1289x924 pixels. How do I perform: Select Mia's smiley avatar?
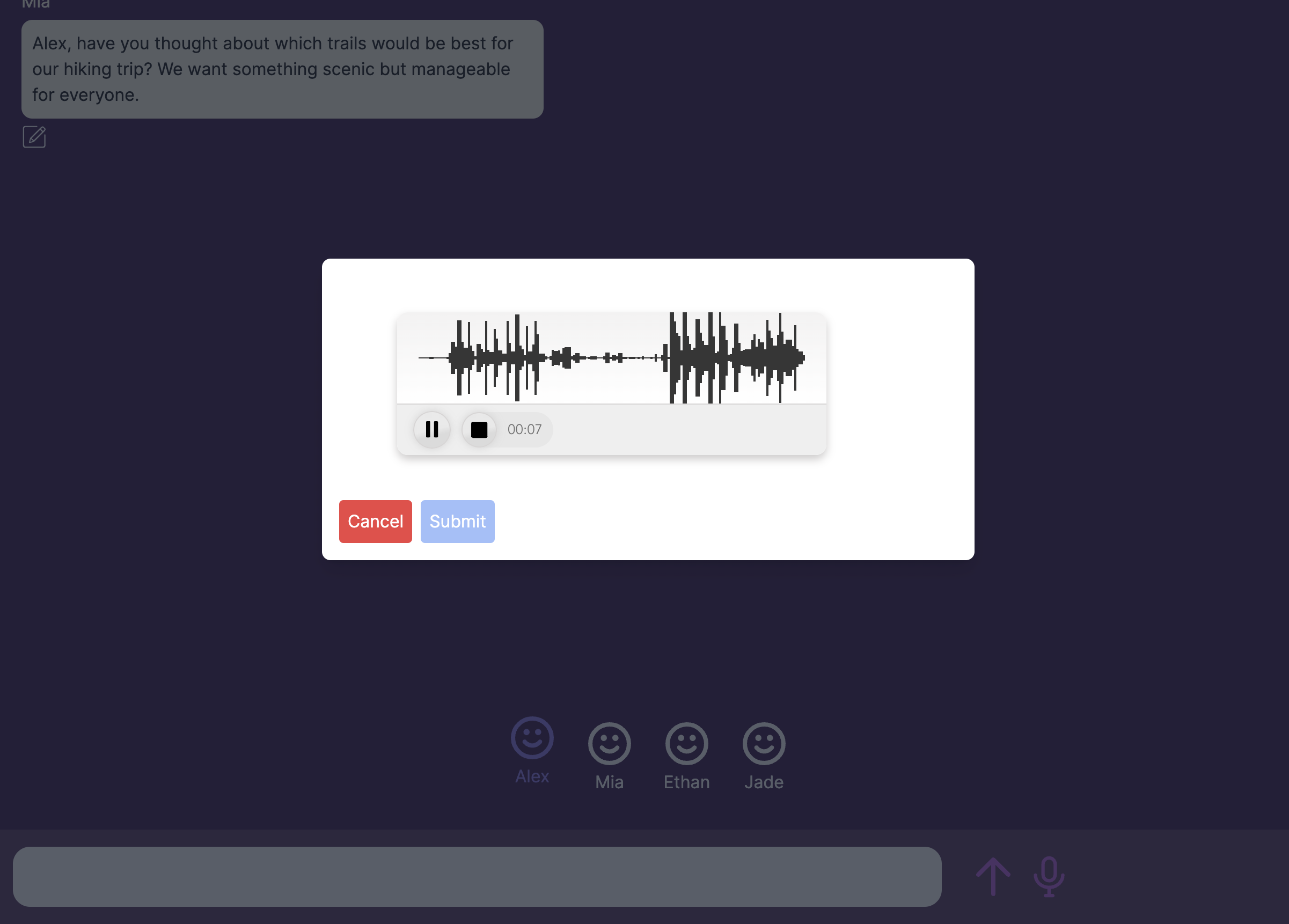coord(609,743)
